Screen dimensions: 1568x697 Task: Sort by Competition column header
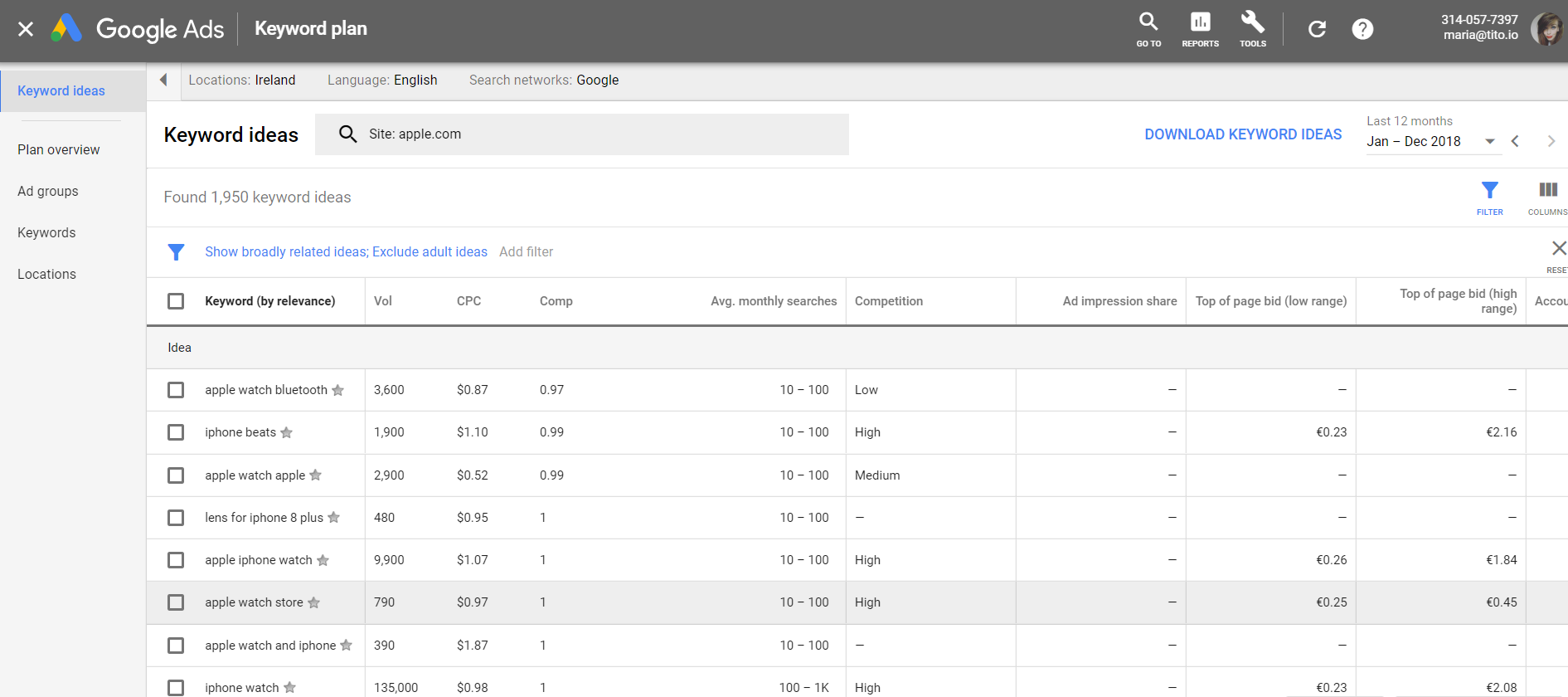(889, 301)
